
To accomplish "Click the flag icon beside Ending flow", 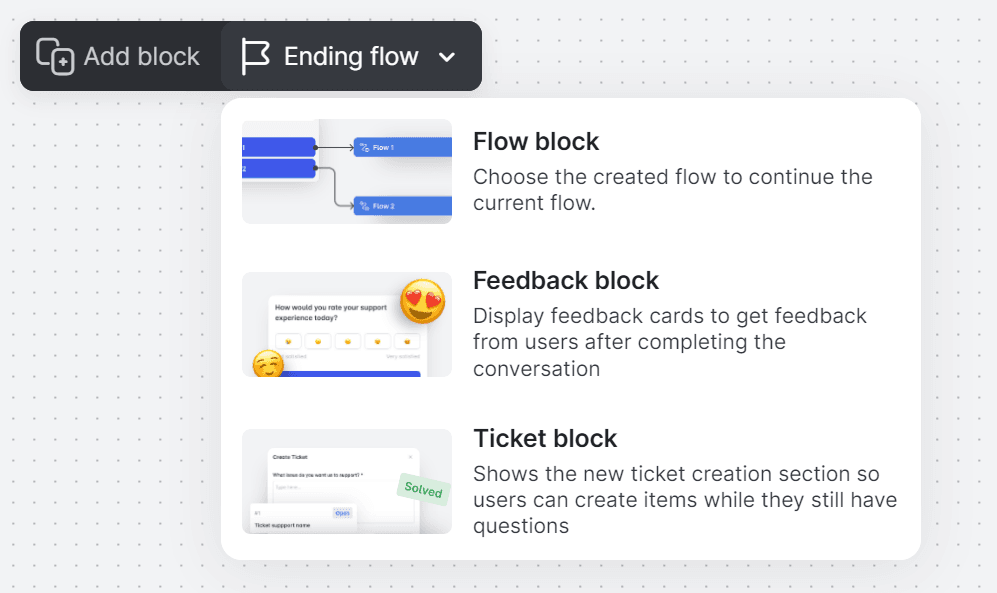I will coord(255,57).
